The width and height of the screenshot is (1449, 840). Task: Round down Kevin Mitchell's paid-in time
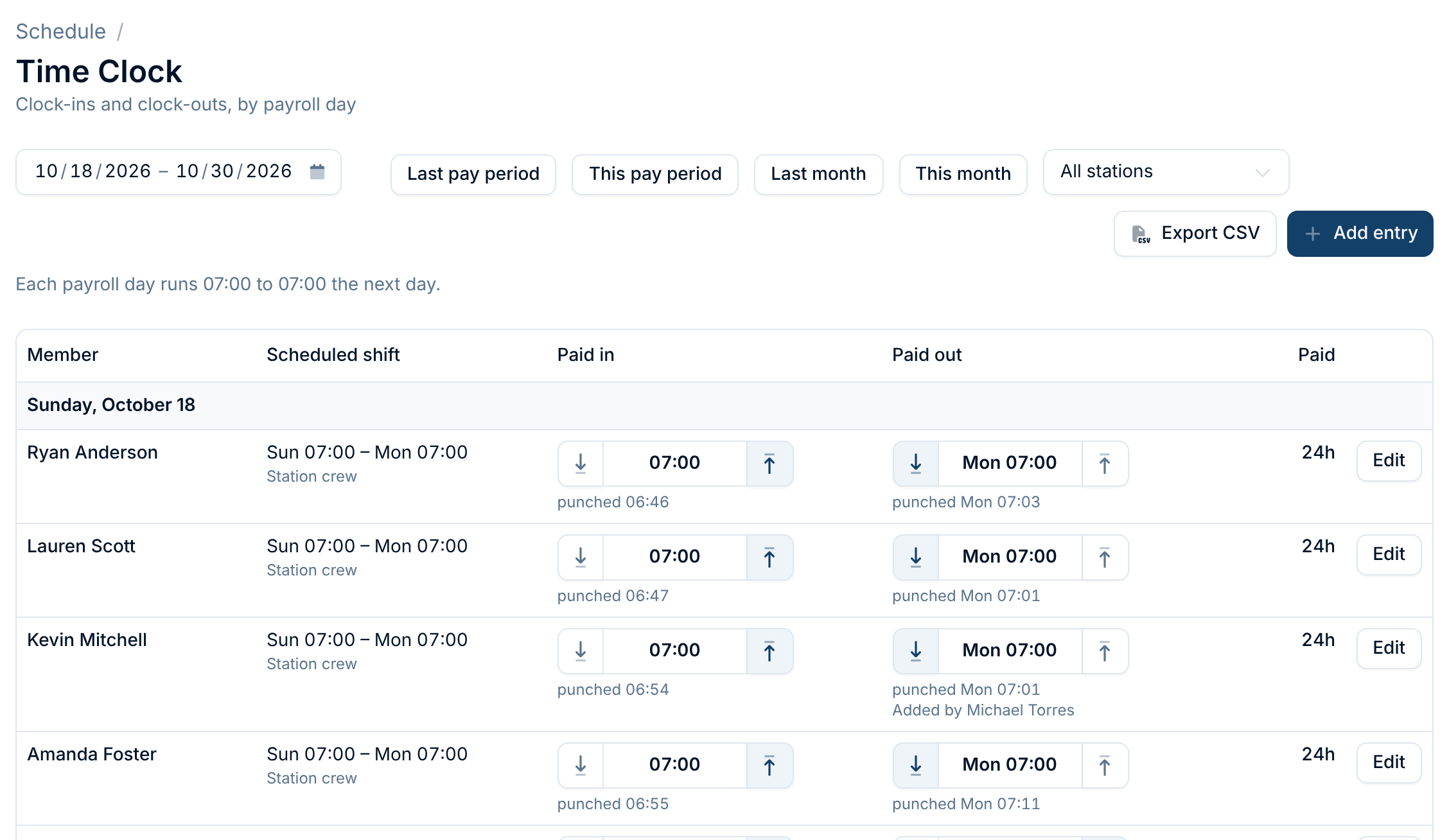click(x=581, y=651)
